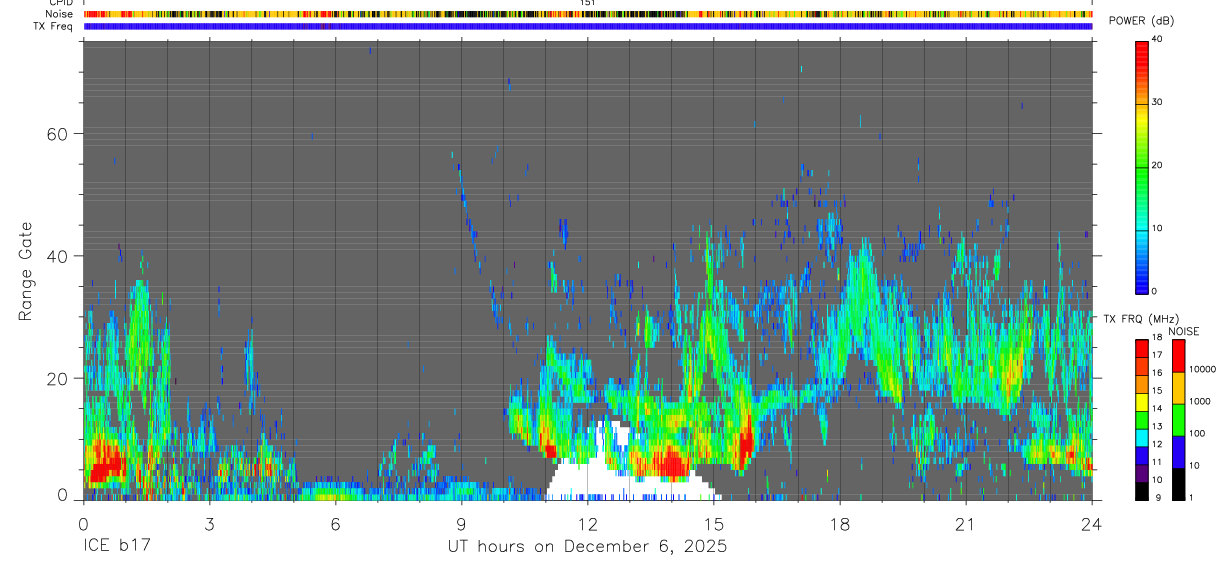
Task: Click the black segment of NOISE legend
Action: point(1178,484)
